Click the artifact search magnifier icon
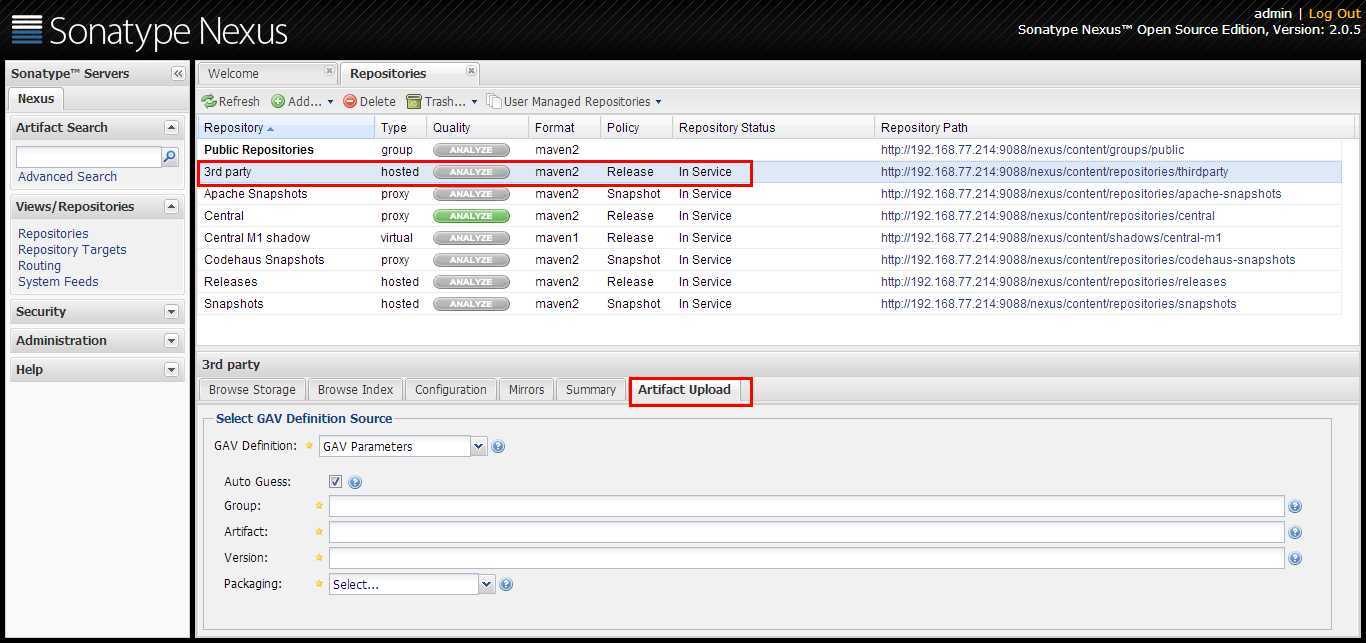Image resolution: width=1366 pixels, height=643 pixels. [170, 157]
